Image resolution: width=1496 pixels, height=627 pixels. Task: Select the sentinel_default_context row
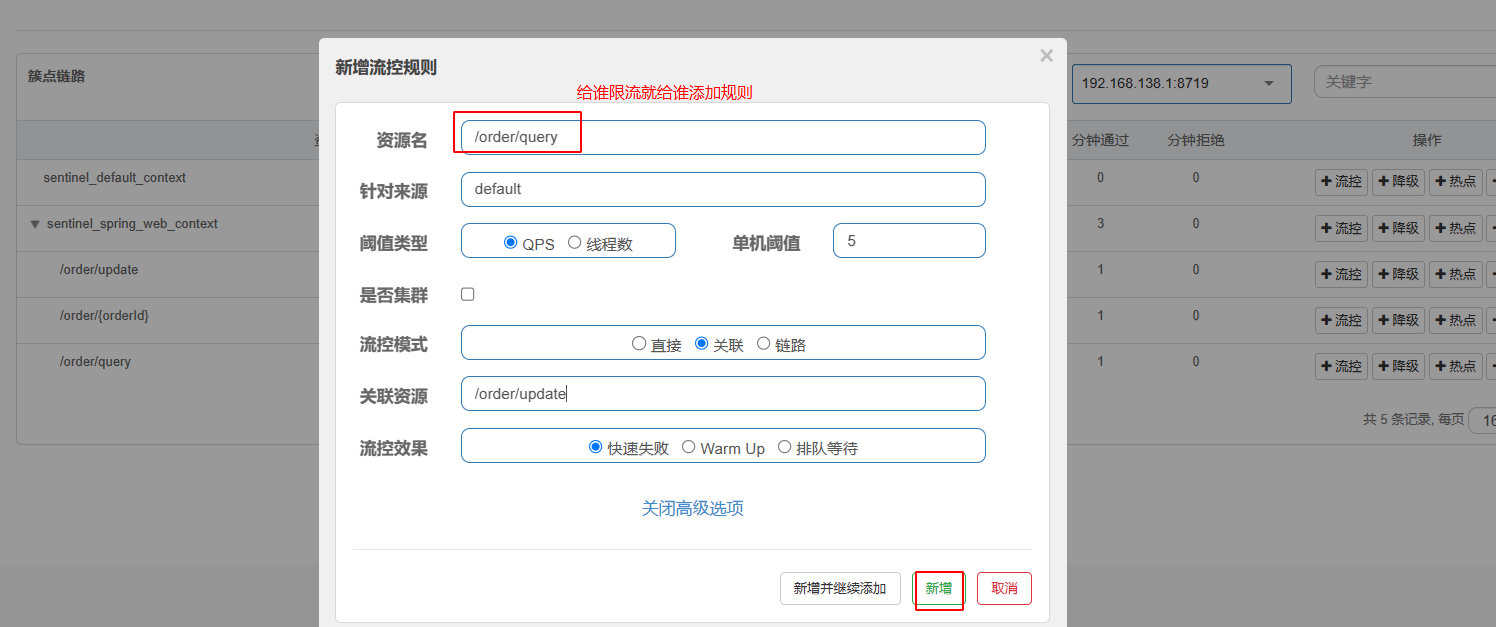point(115,177)
